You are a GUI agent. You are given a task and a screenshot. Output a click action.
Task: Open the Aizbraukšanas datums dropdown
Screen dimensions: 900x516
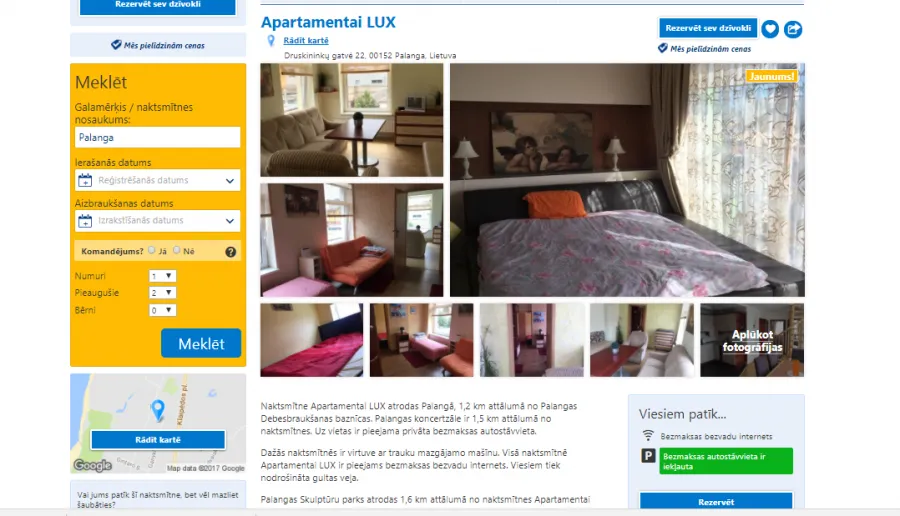coord(157,221)
